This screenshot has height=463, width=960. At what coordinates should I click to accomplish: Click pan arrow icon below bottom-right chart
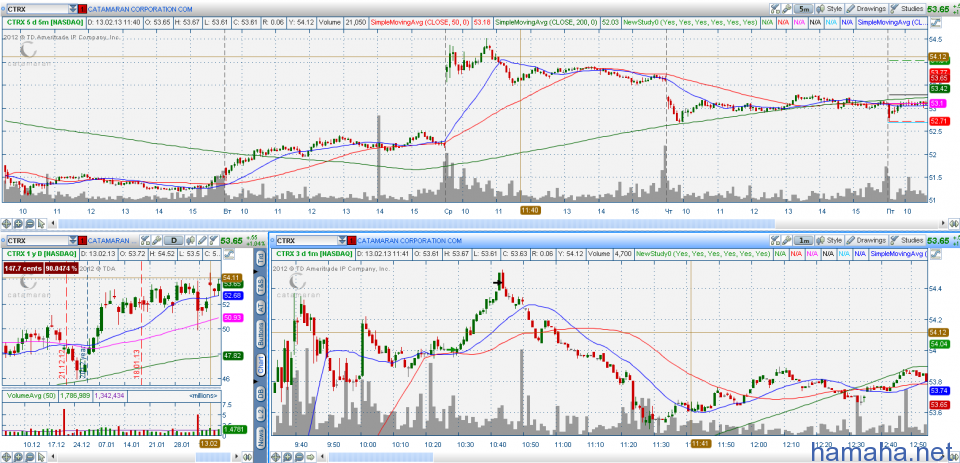click(310, 457)
